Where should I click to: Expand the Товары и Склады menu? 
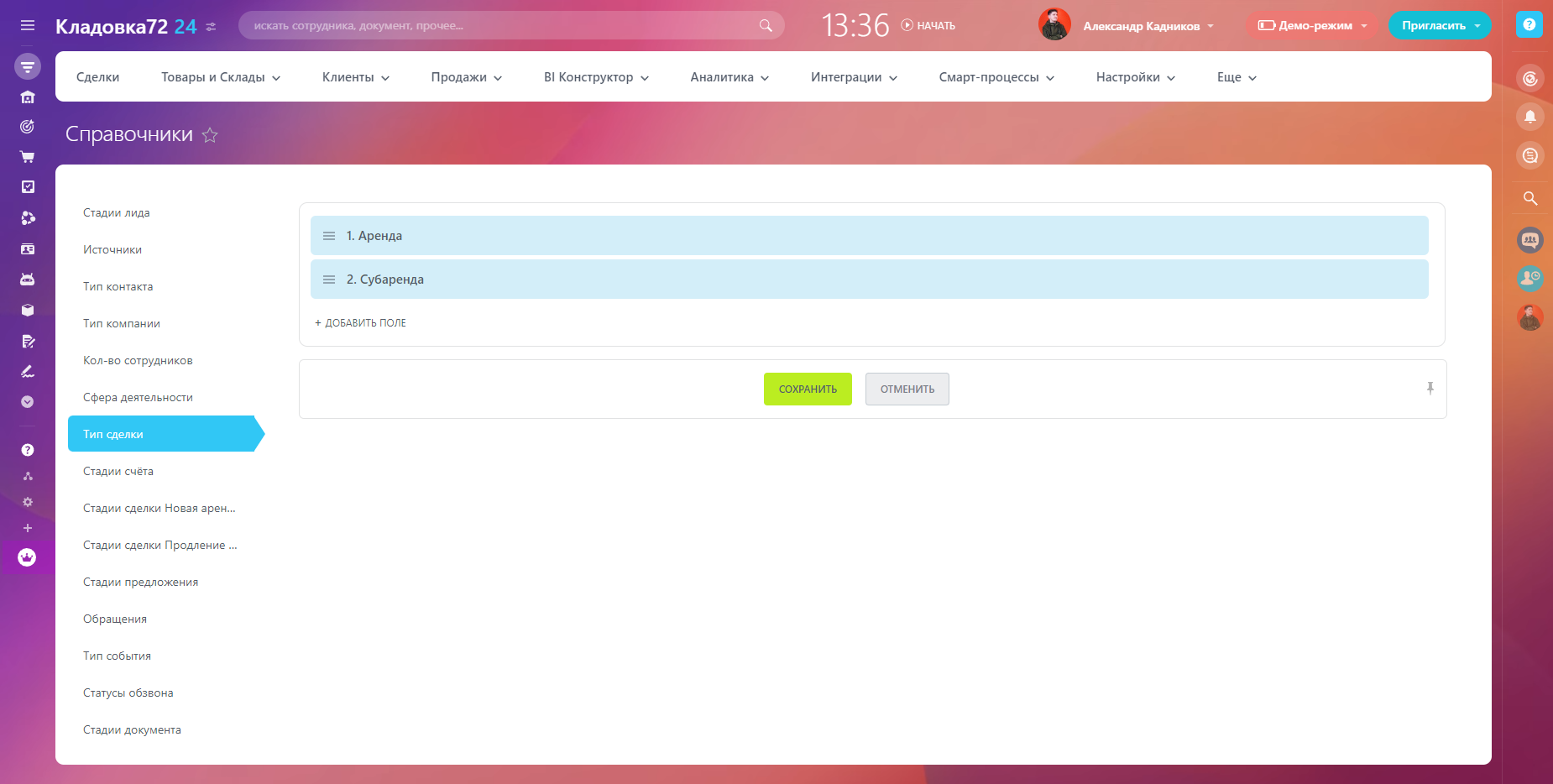(221, 77)
